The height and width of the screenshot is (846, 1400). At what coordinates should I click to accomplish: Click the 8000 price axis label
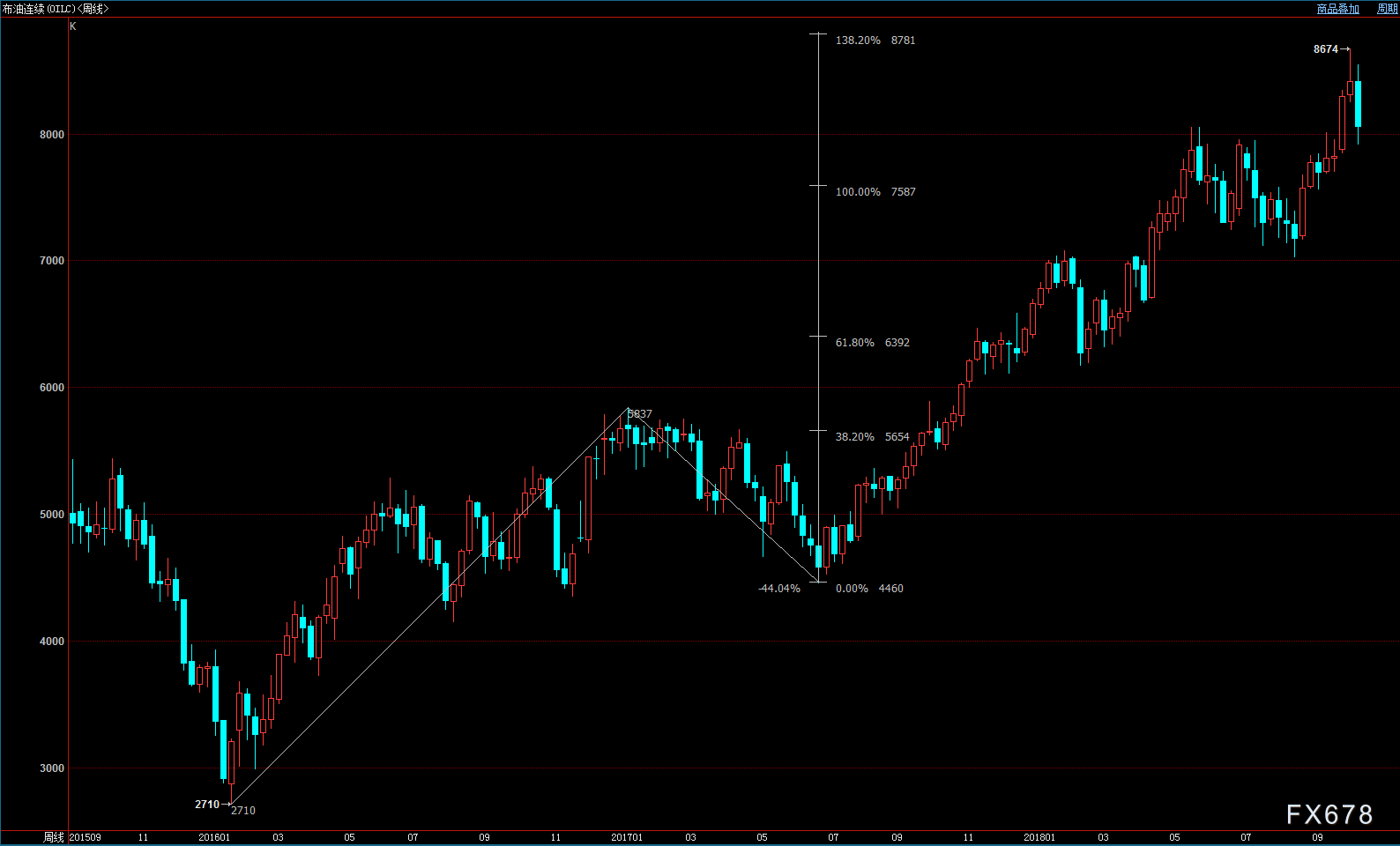click(52, 135)
